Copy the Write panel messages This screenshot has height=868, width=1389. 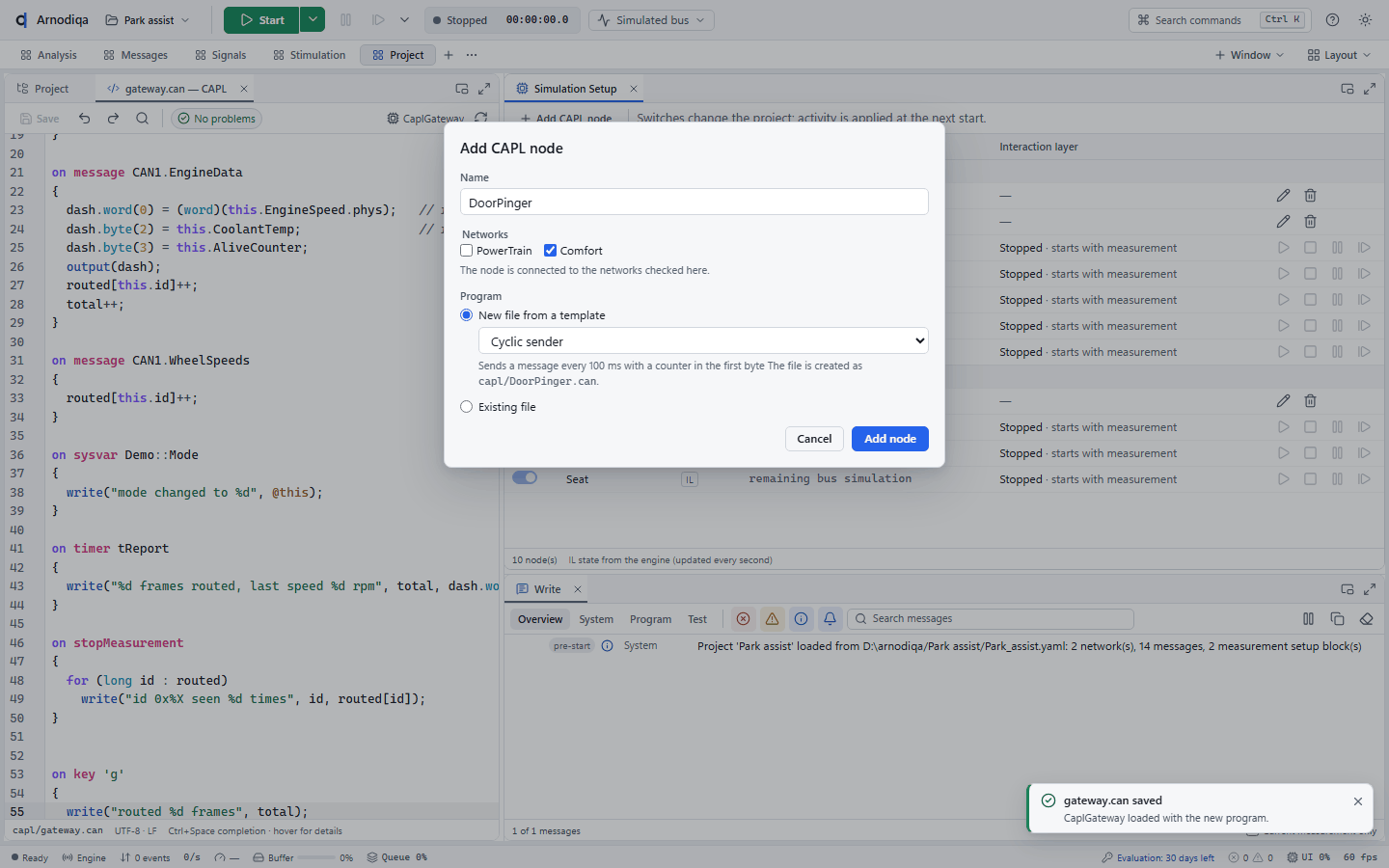point(1337,619)
